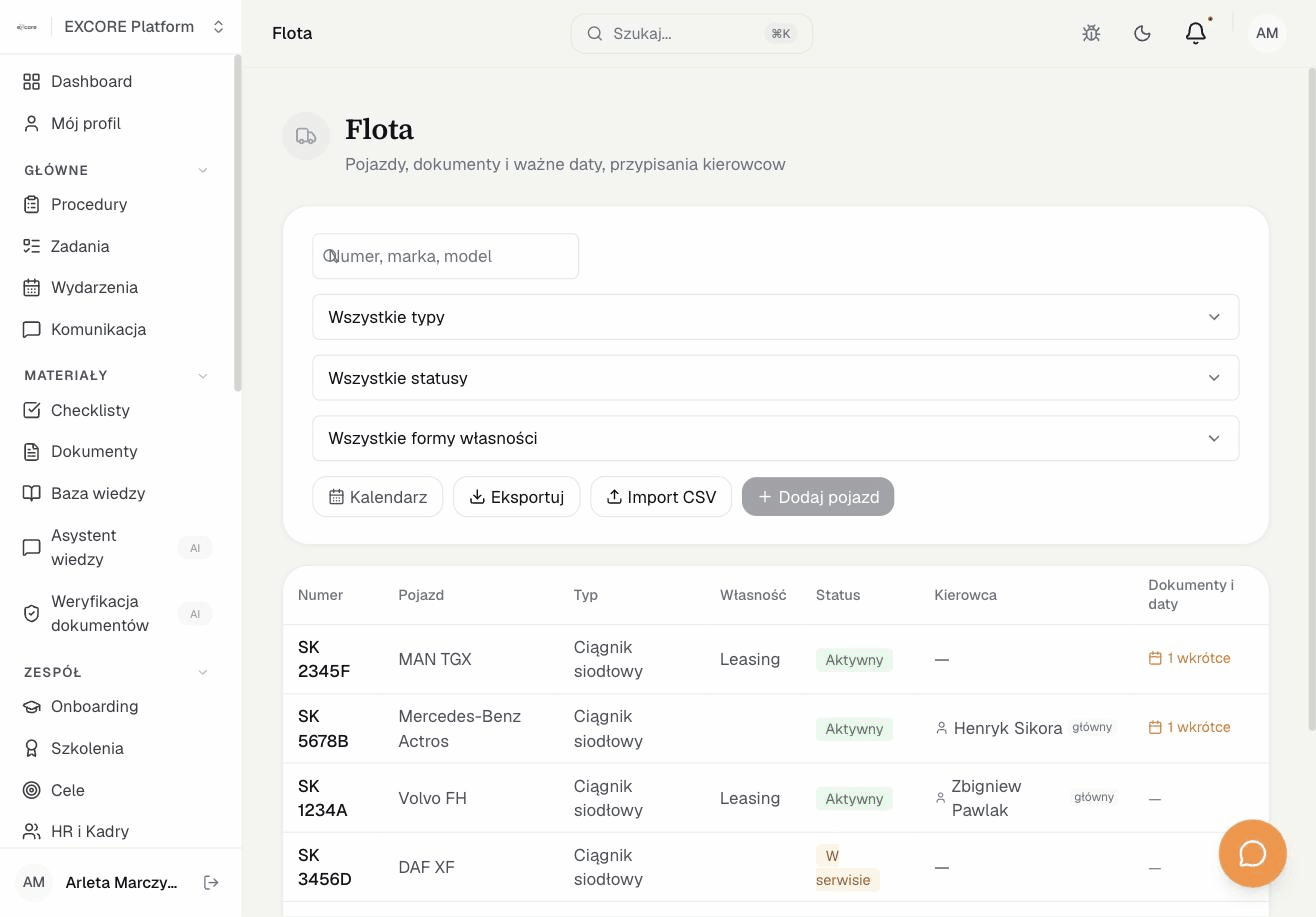
Task: Open AM user avatar menu in header
Action: (x=1267, y=33)
